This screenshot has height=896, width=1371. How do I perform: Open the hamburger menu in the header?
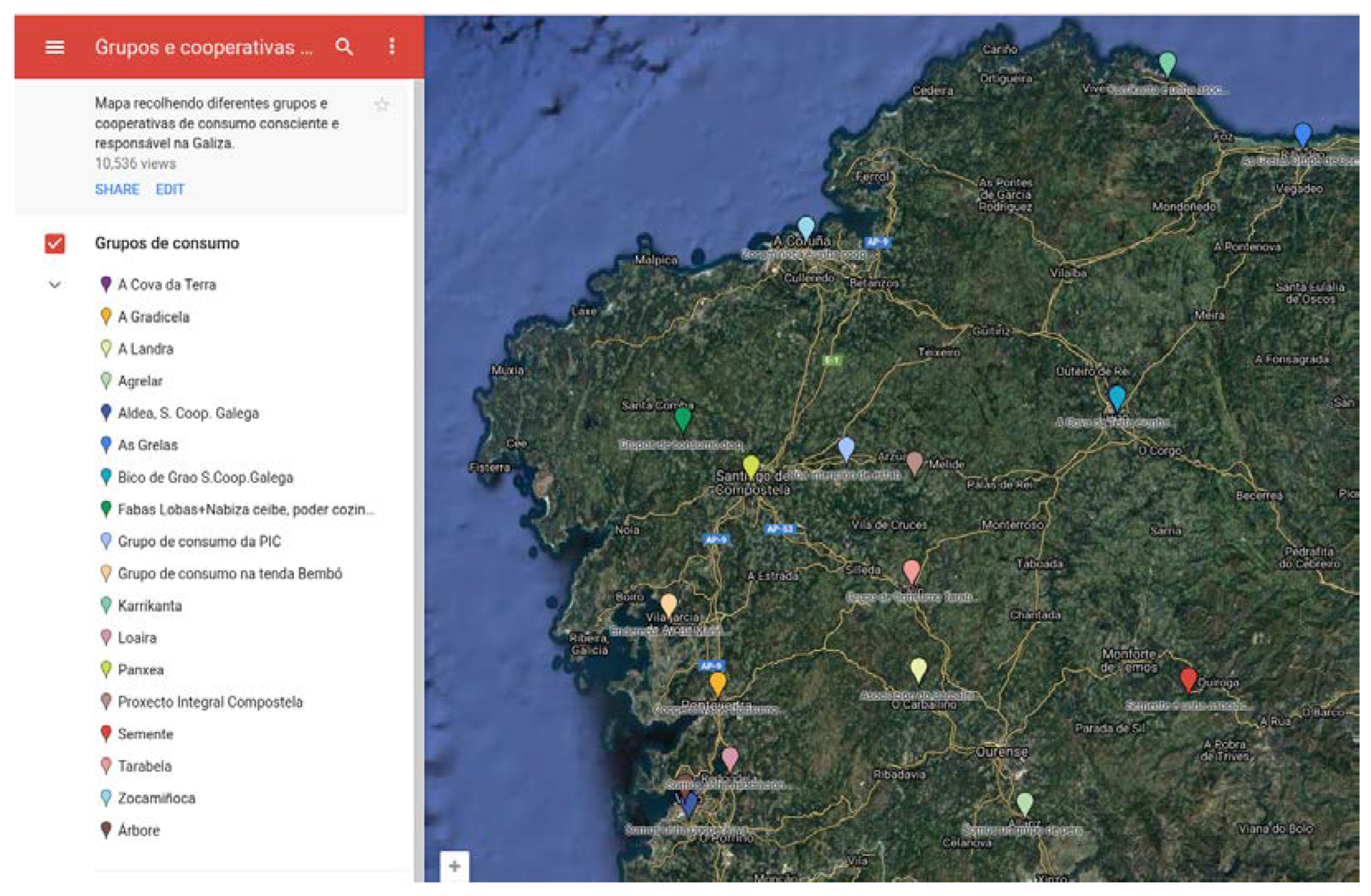55,47
